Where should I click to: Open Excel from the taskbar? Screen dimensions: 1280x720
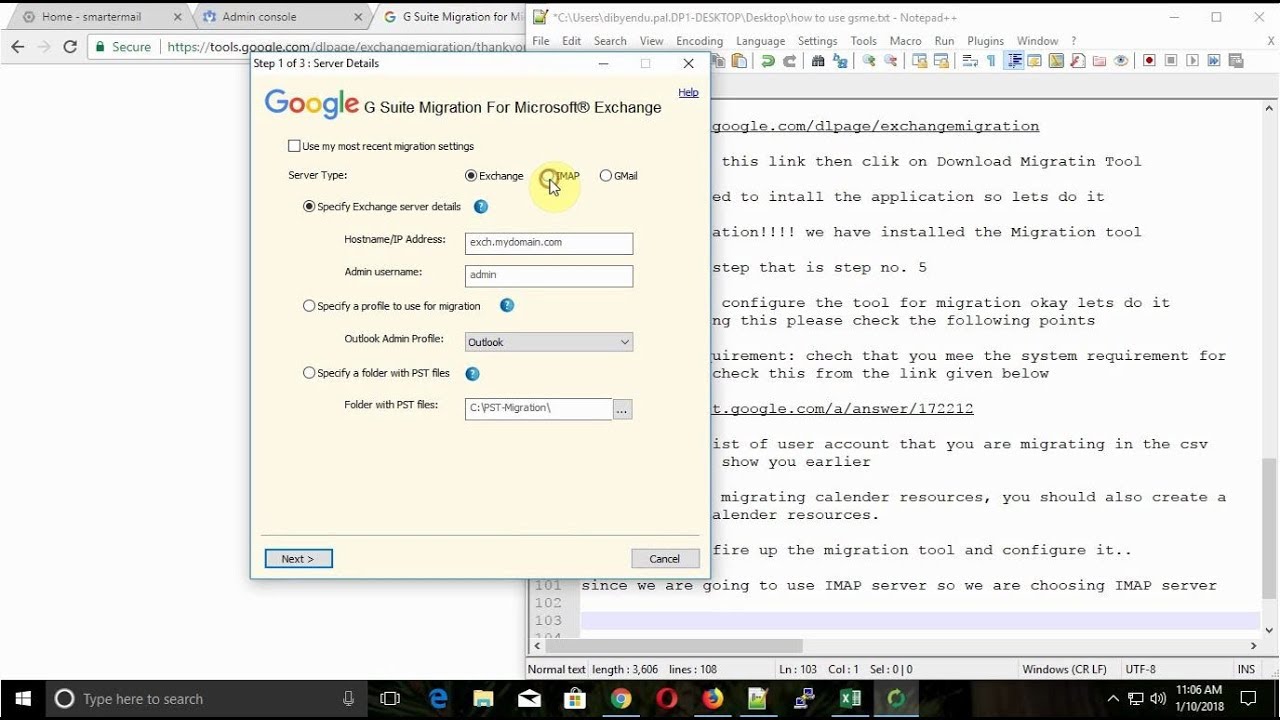point(850,699)
